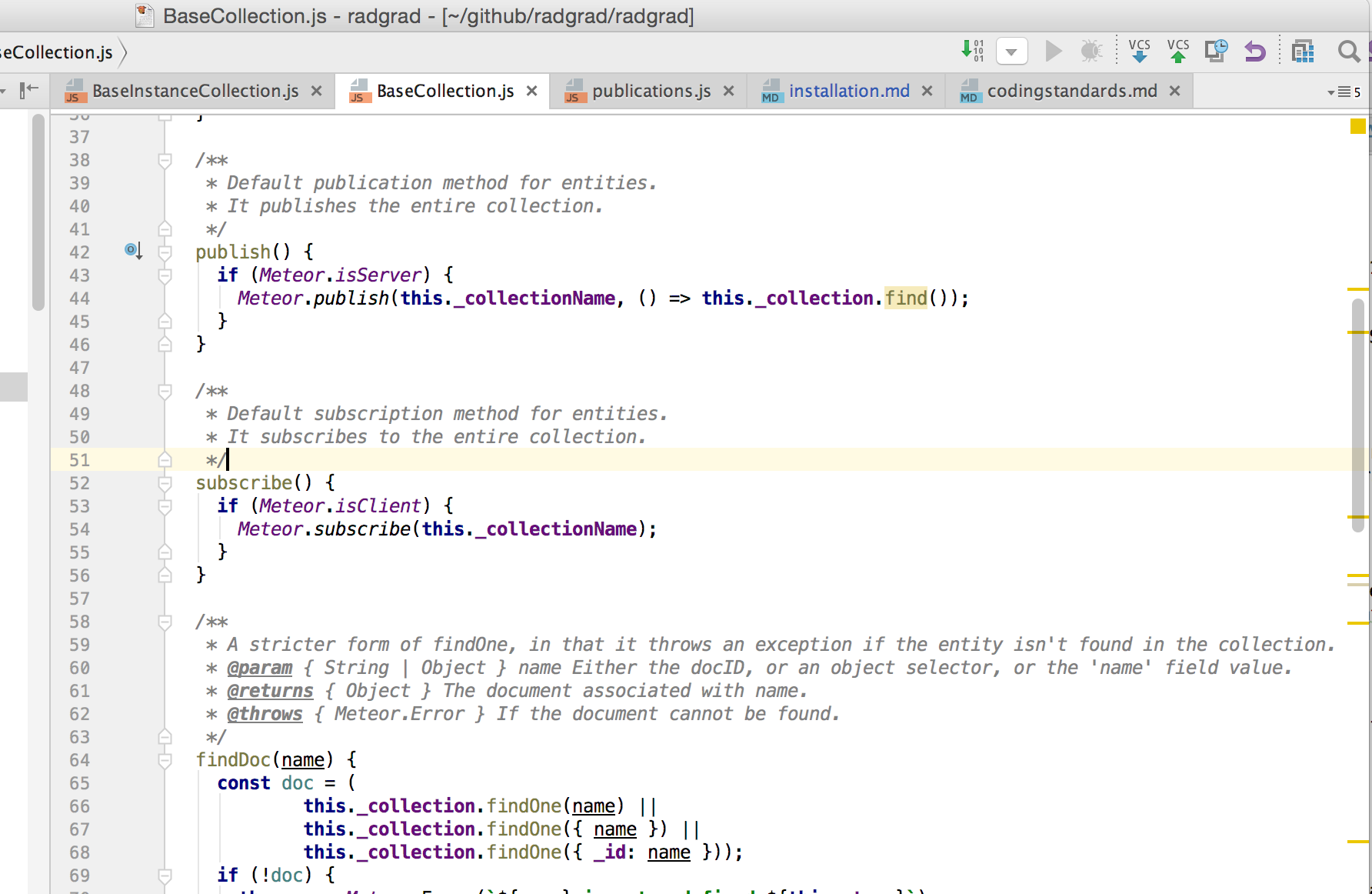Close the codingstandards.md tab
This screenshot has width=1372, height=894.
point(1174,91)
